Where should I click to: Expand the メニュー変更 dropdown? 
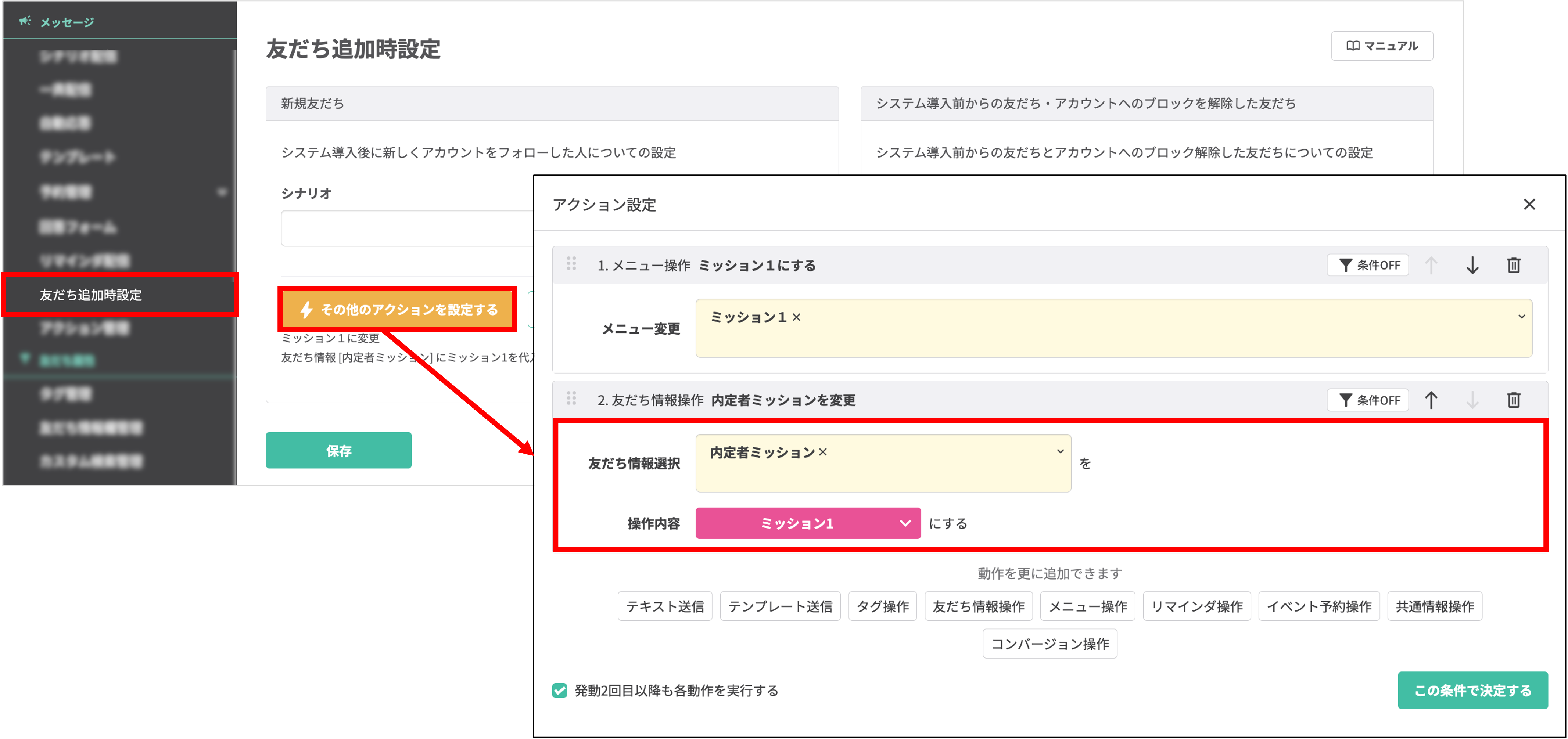tap(1521, 317)
